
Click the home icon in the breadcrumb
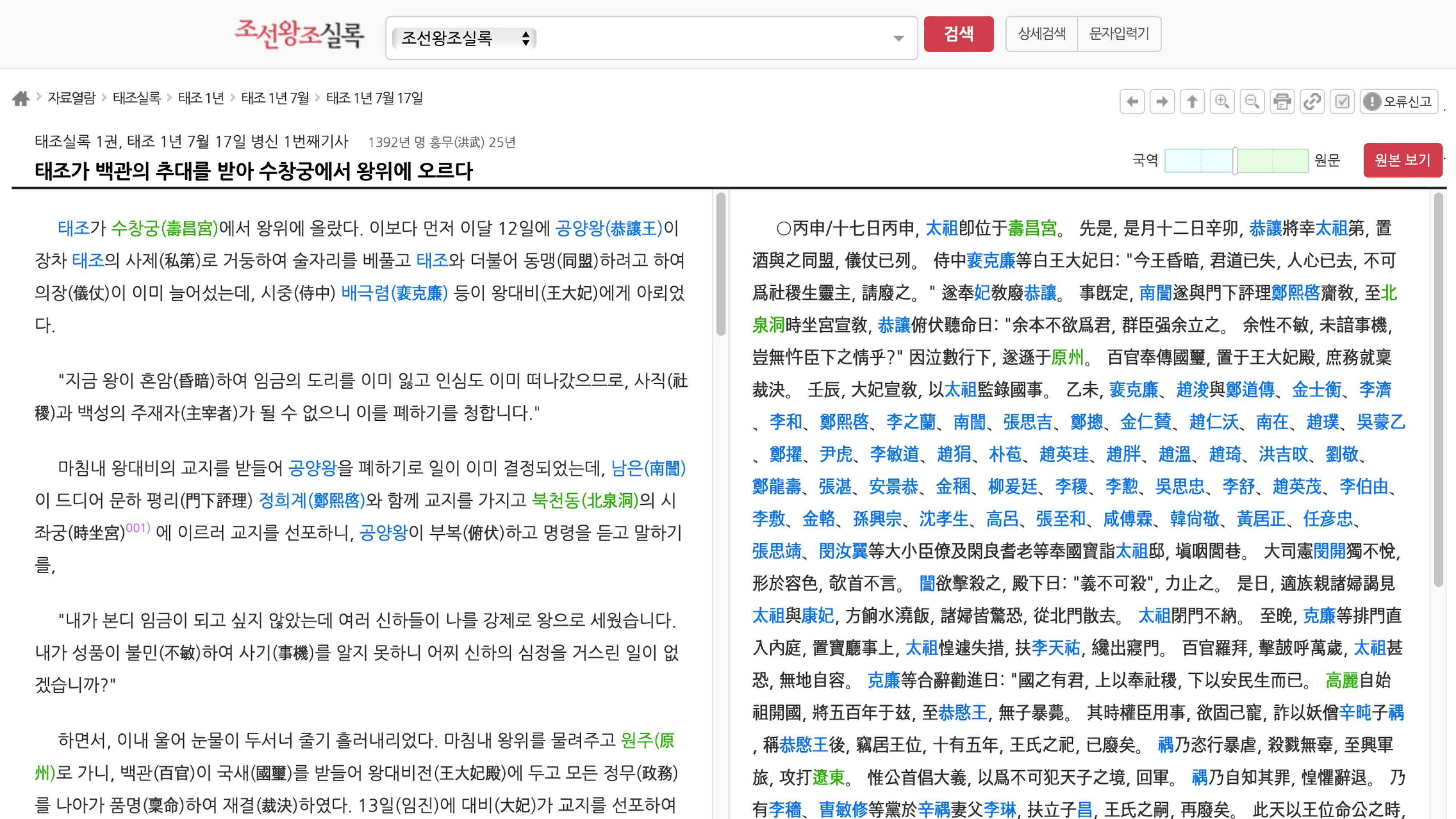coord(20,99)
